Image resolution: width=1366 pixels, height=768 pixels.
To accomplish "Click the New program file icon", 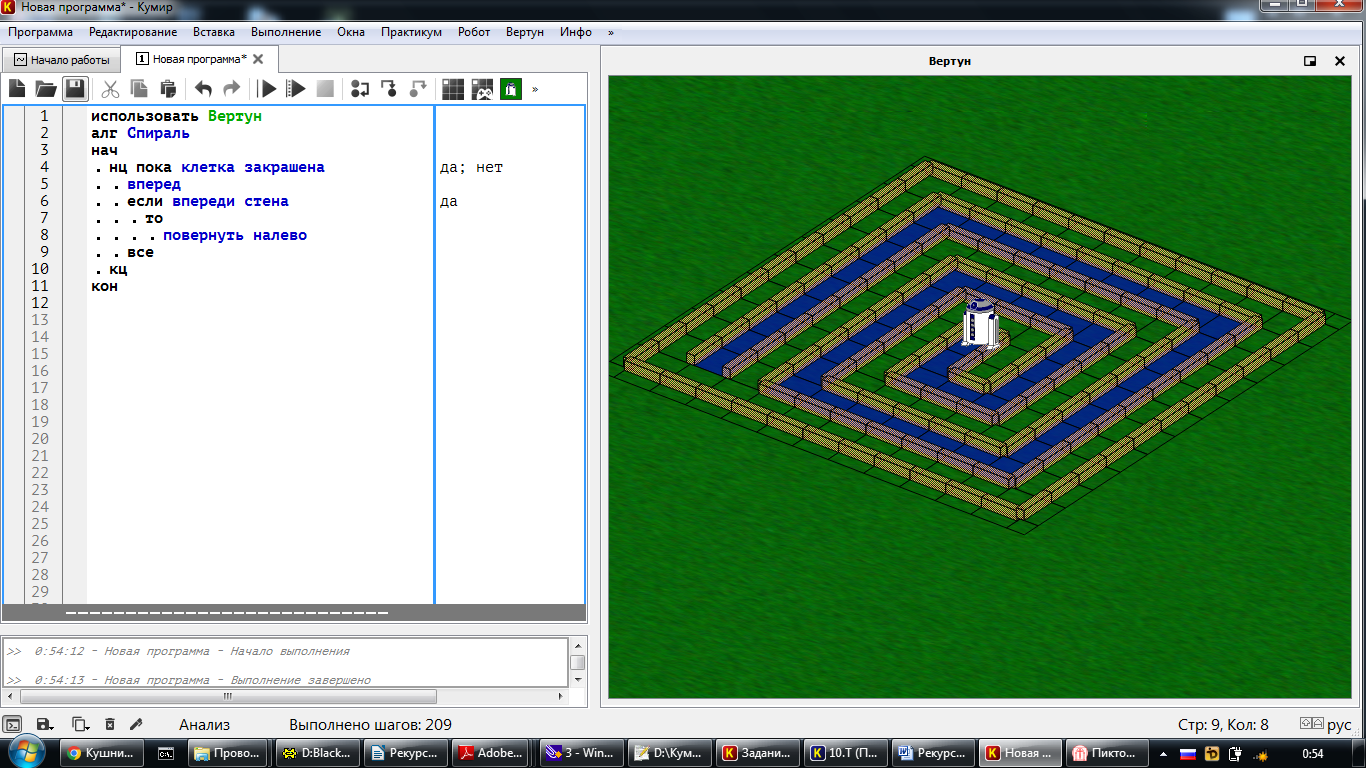I will [x=17, y=89].
